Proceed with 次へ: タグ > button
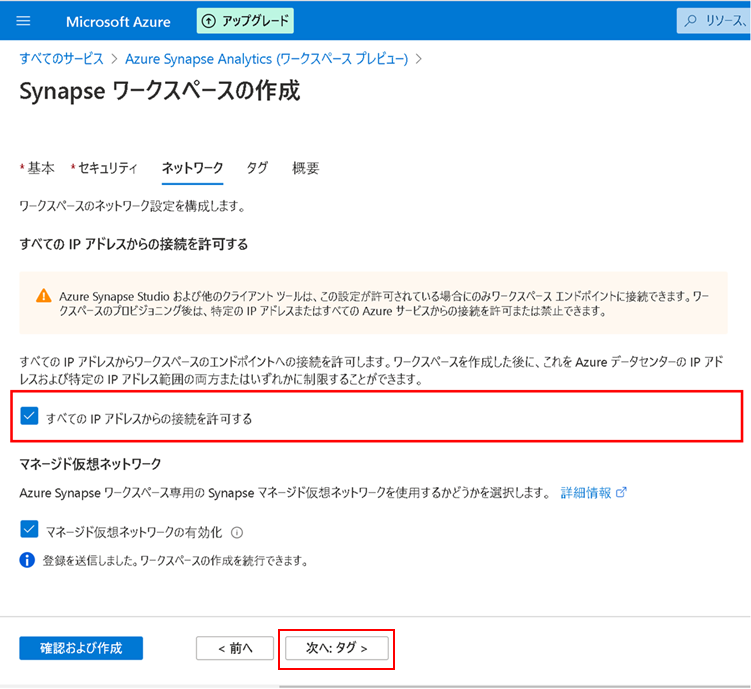 pyautogui.click(x=336, y=648)
